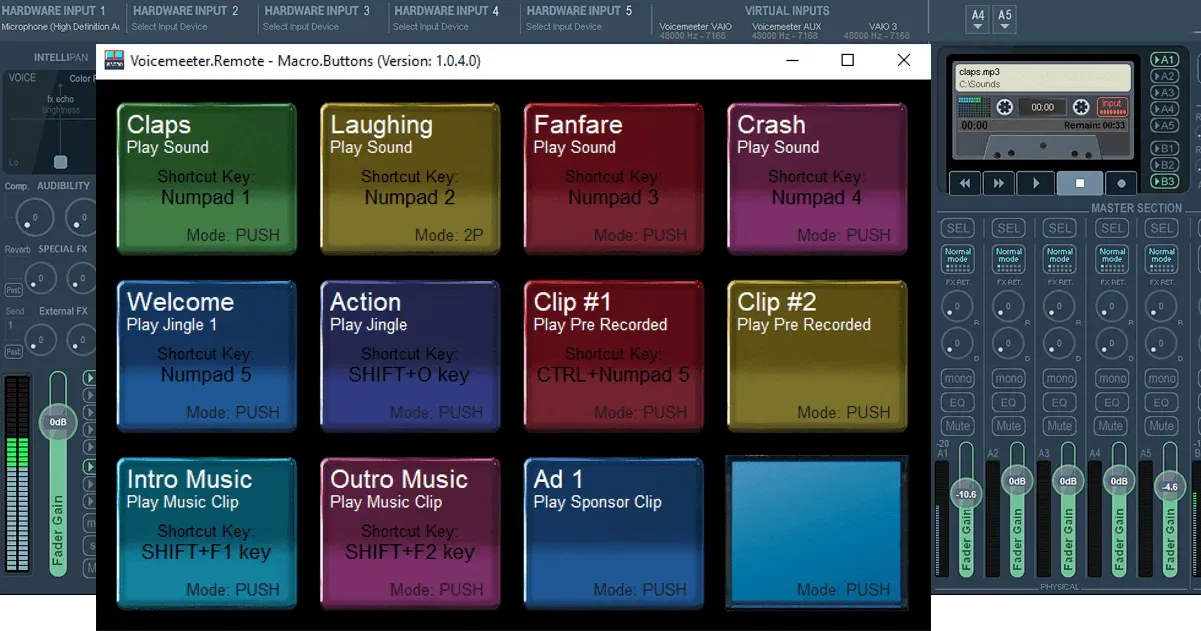Toggle mono on the A2 master strip
The width and height of the screenshot is (1201, 631).
(x=1009, y=378)
